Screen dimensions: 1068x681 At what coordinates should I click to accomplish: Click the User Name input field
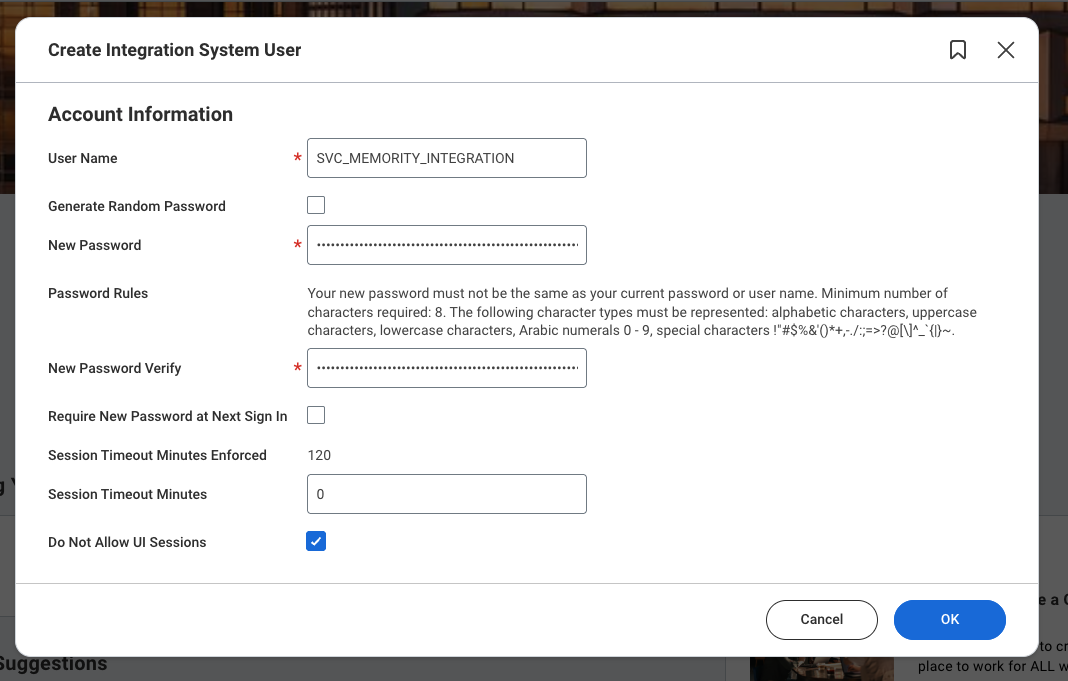(447, 158)
